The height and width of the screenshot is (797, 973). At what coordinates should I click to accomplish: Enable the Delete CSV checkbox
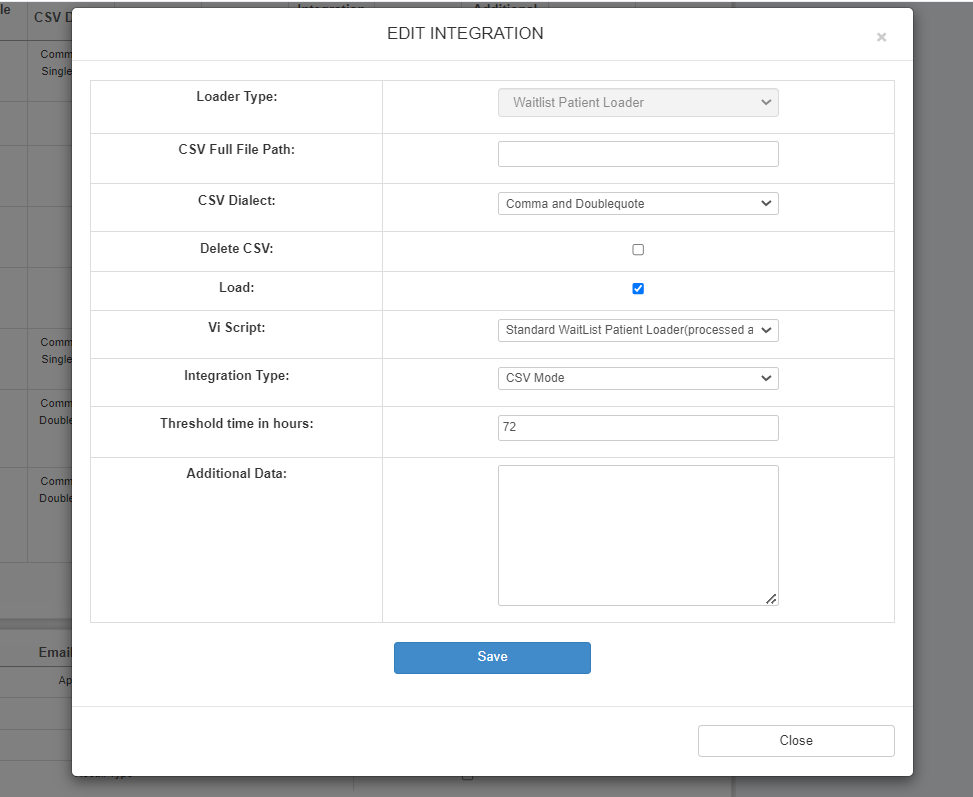coord(638,249)
